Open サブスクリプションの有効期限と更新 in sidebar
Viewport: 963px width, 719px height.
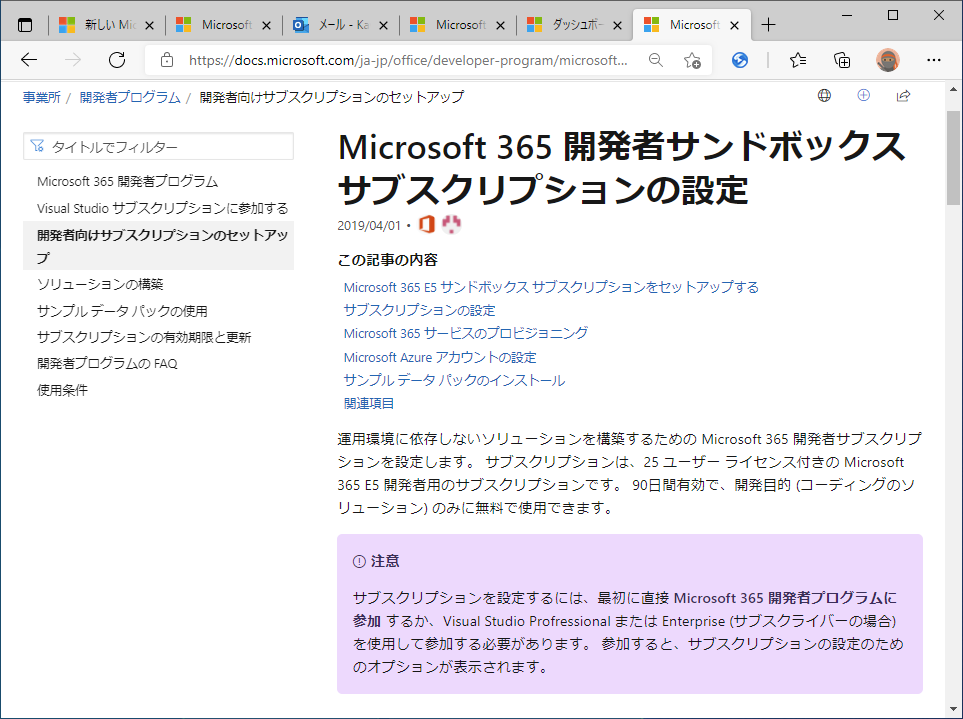click(144, 337)
